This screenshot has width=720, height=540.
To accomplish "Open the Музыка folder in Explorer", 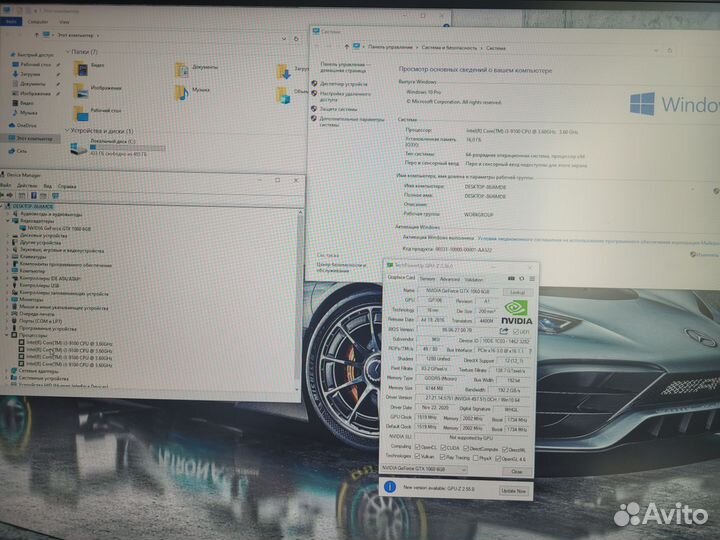I will tap(182, 92).
